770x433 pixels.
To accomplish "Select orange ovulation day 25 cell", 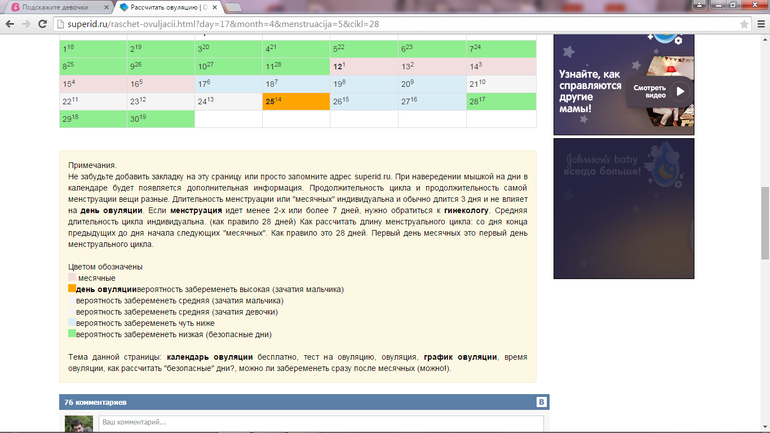I will click(x=296, y=102).
